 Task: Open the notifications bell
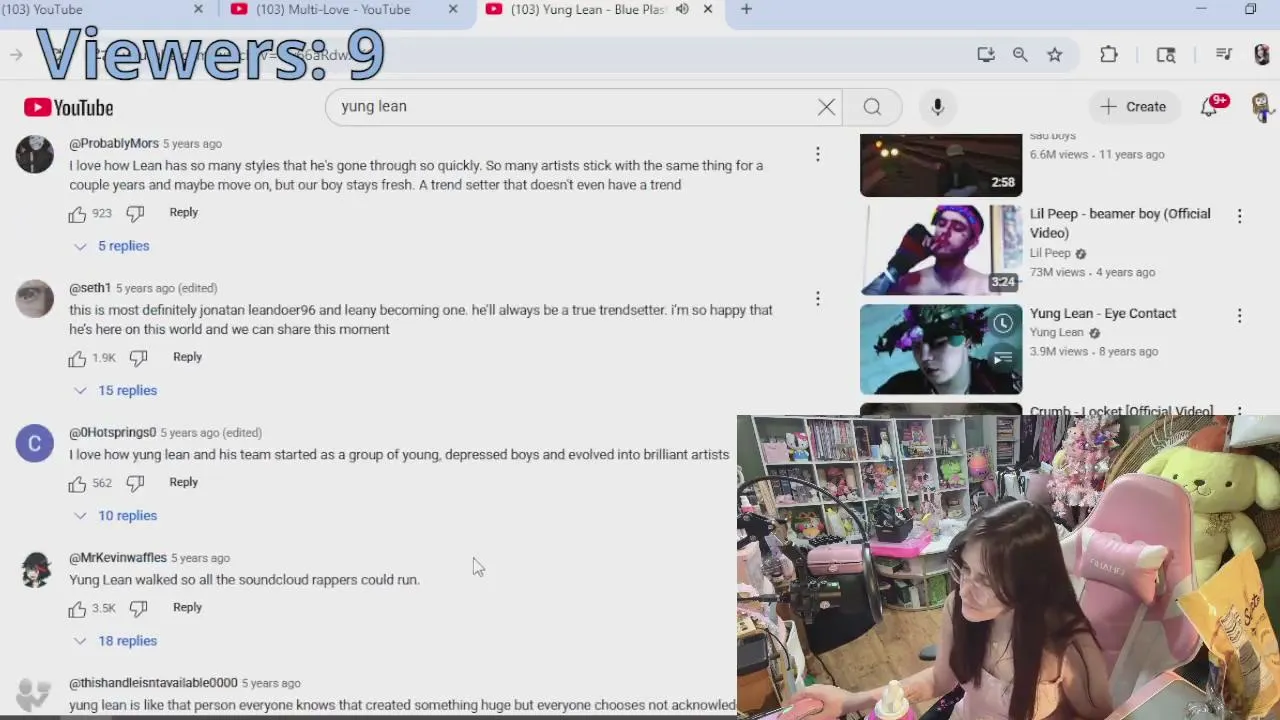(x=1209, y=107)
